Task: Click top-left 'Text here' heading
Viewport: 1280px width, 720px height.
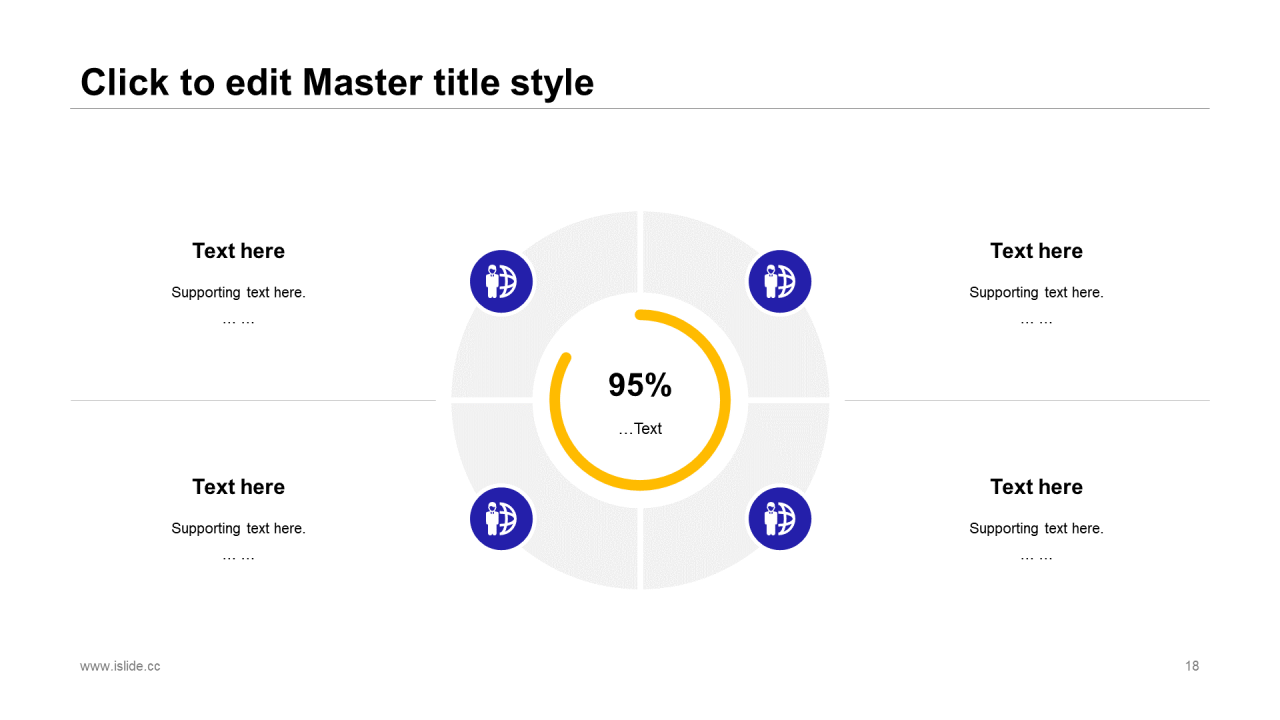Action: [x=238, y=251]
